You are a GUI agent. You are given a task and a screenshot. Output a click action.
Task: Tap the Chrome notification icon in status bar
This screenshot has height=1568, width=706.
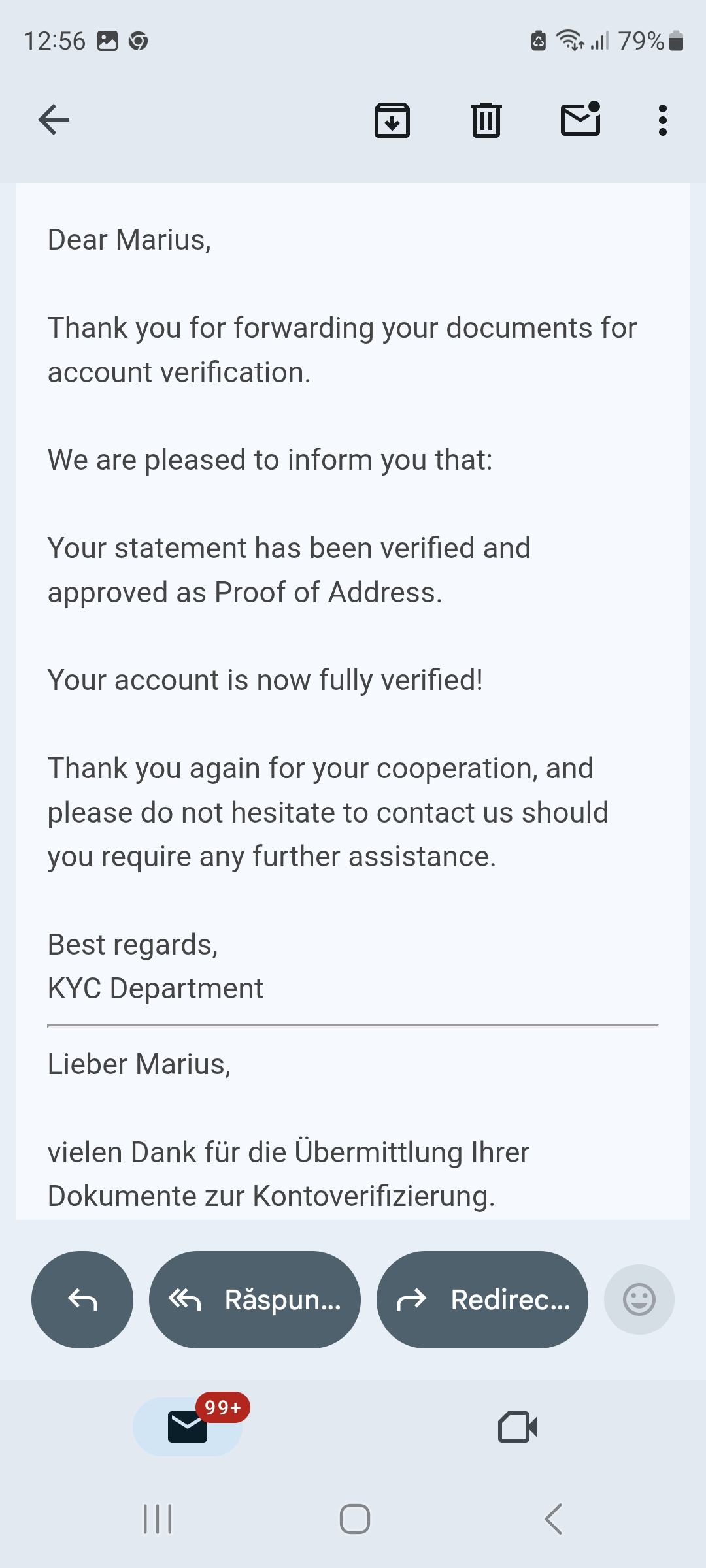pos(138,41)
